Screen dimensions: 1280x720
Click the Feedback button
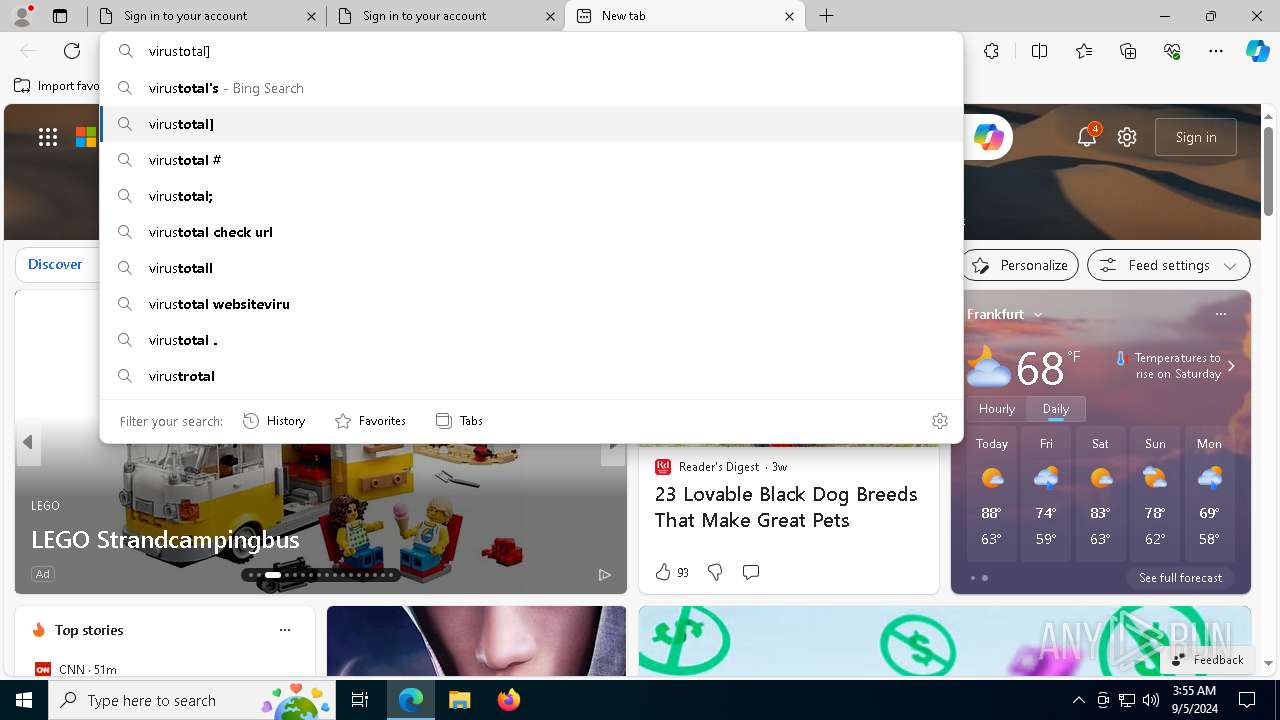coord(1207,659)
